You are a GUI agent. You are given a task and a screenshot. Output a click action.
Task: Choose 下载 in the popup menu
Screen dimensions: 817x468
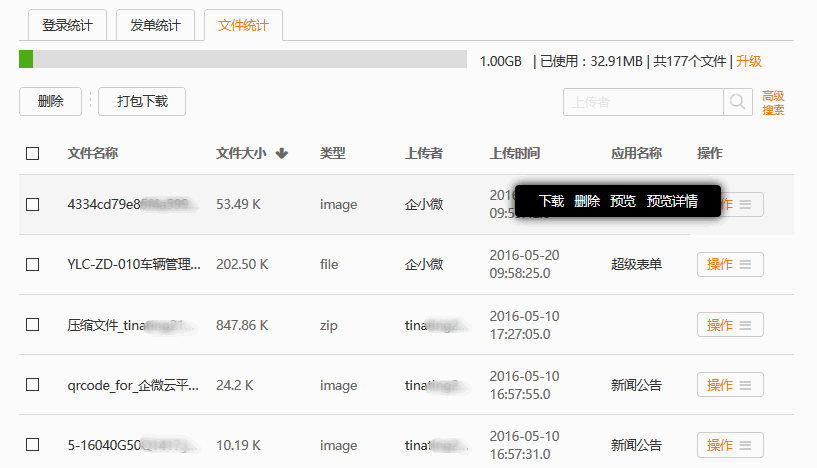point(551,201)
